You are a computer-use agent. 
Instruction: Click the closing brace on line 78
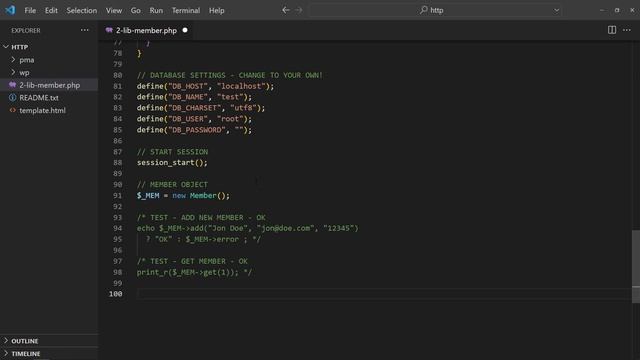[x=139, y=53]
